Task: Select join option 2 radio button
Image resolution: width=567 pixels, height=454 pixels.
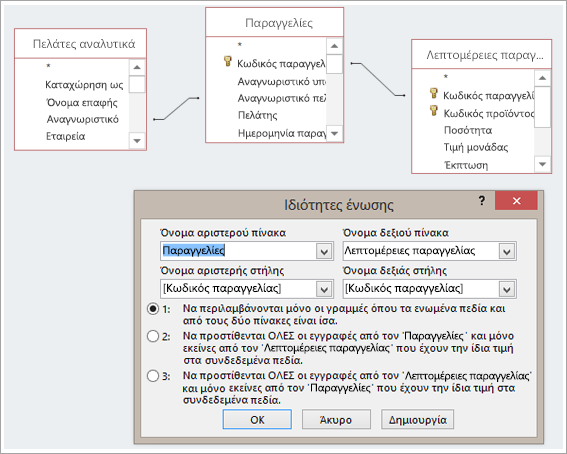Action: [x=153, y=336]
